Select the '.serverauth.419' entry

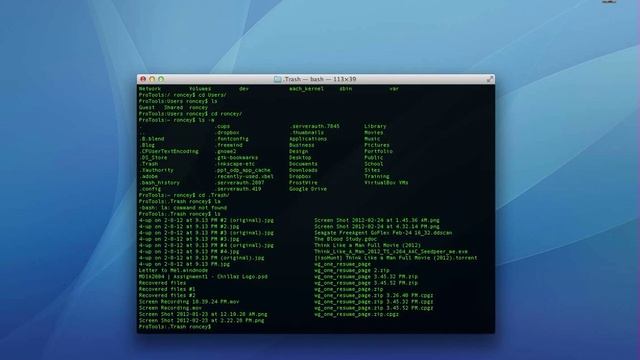(x=238, y=189)
